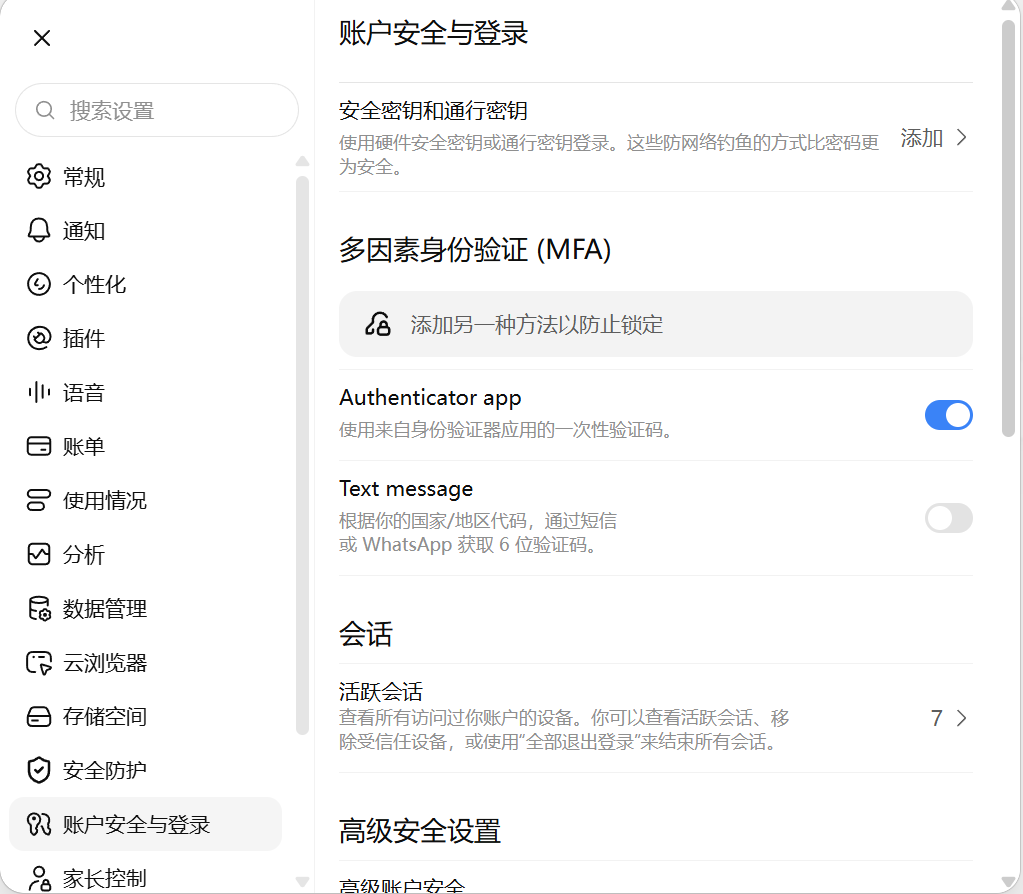The width and height of the screenshot is (1023, 894).
Task: Switch to the 账单 tab
Action: (x=145, y=446)
